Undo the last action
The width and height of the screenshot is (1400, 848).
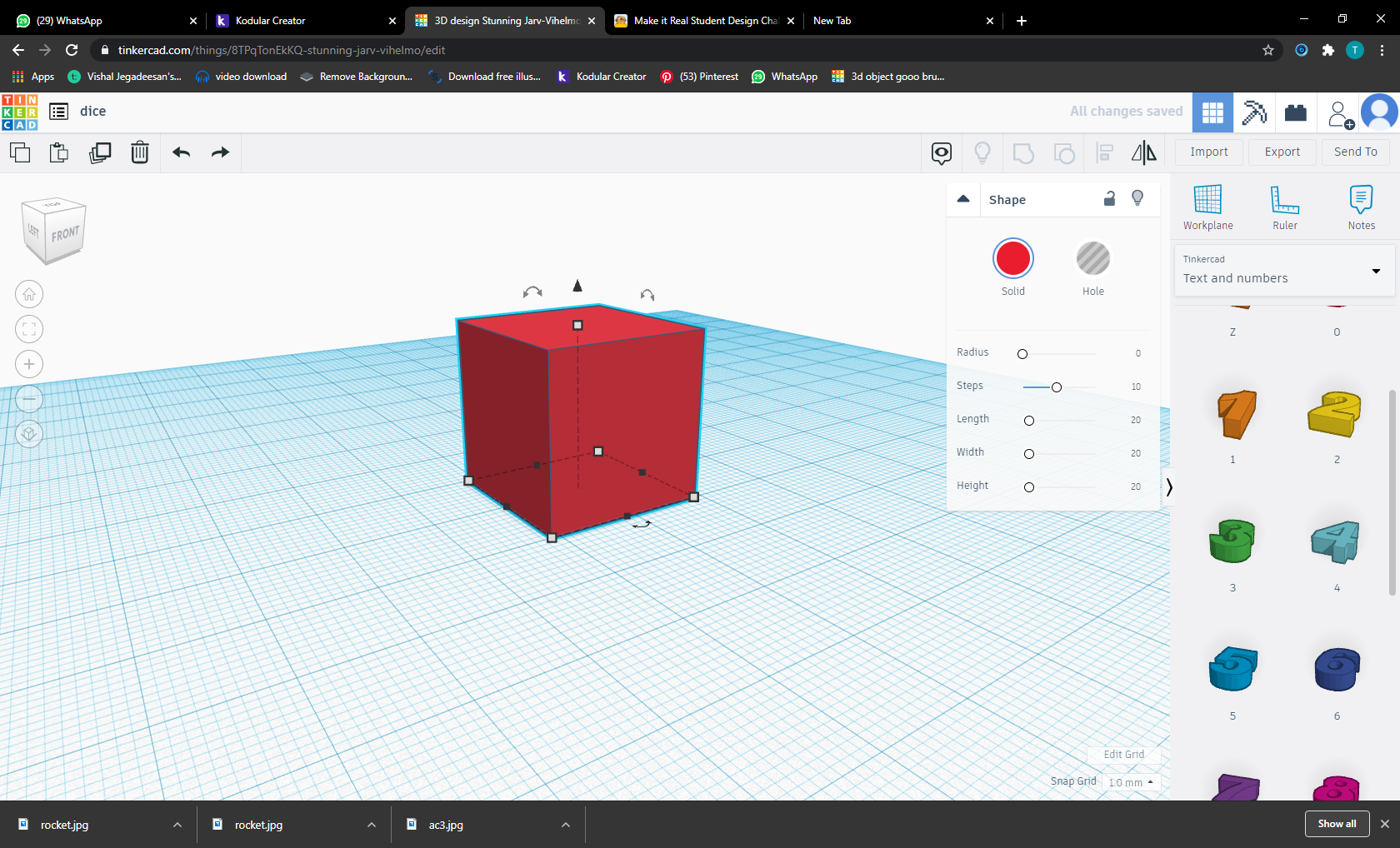point(181,152)
